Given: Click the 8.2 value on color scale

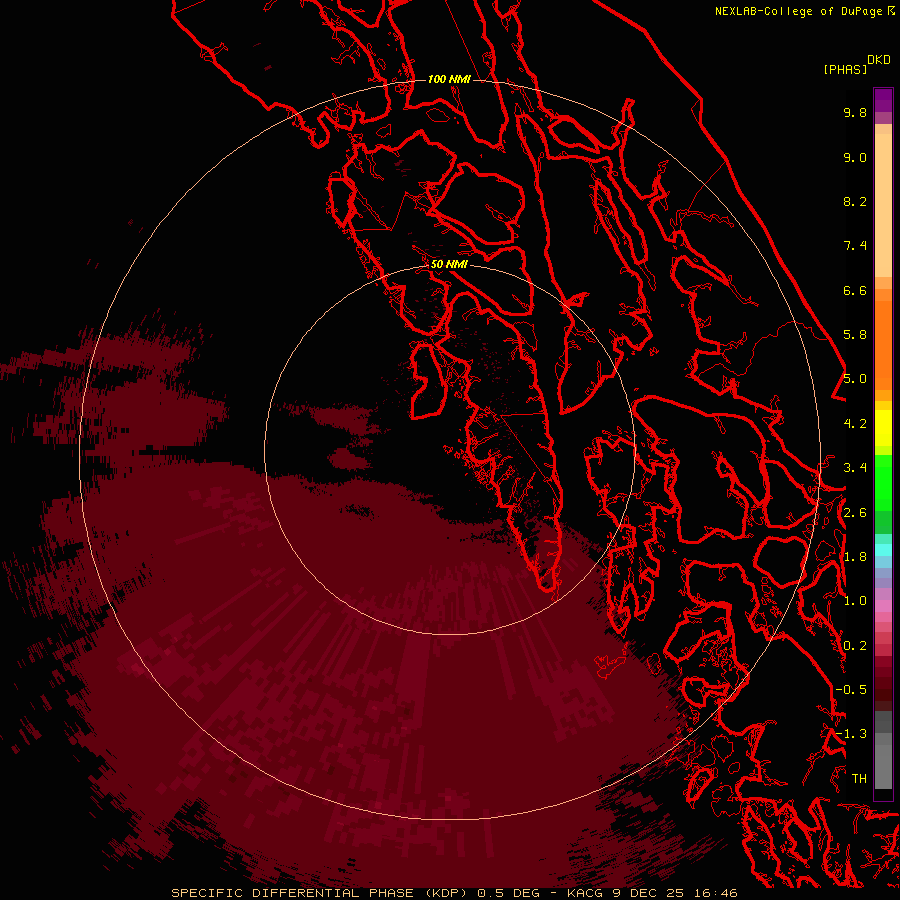Looking at the screenshot, I should coord(855,201).
